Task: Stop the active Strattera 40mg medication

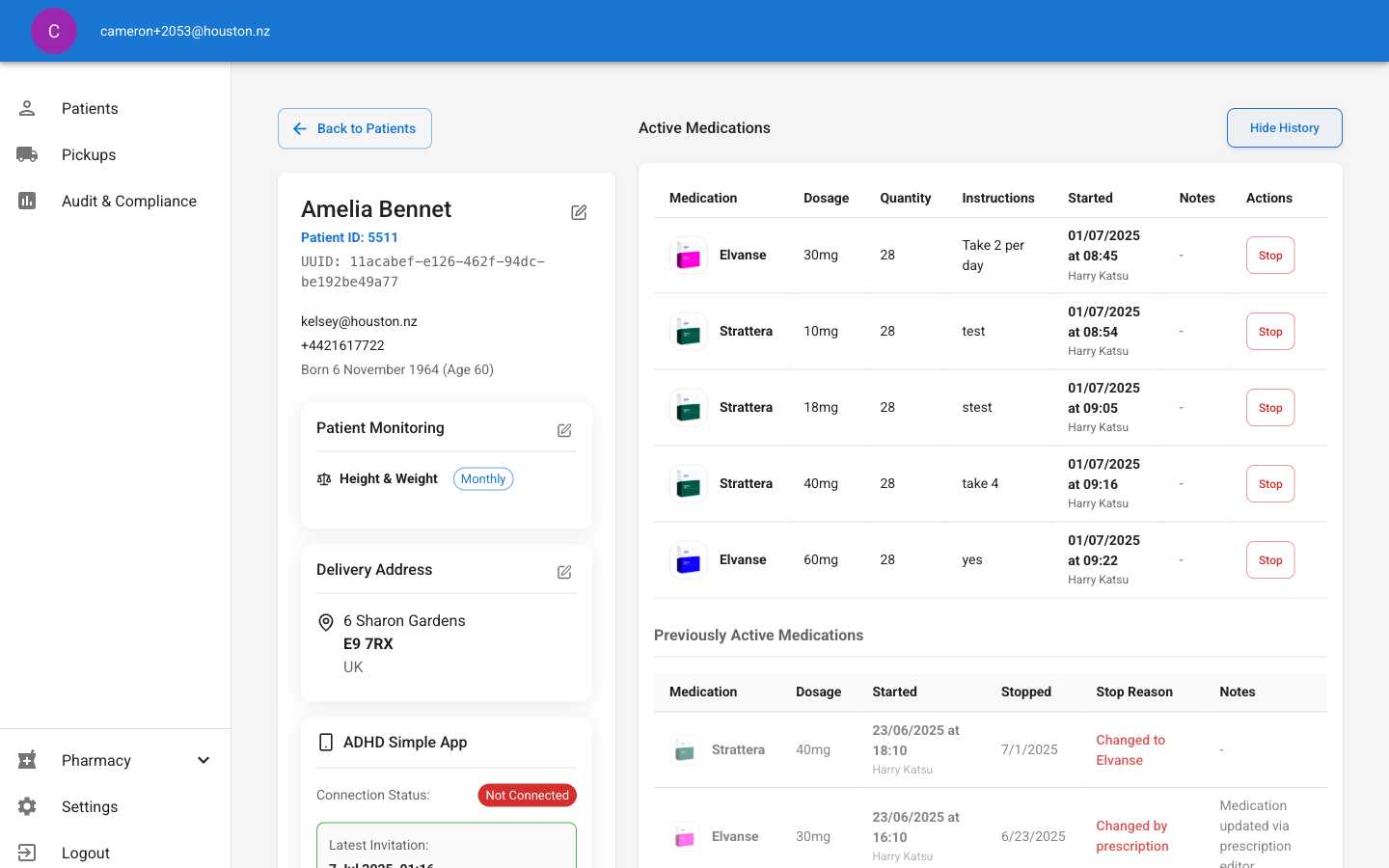Action: click(1270, 484)
